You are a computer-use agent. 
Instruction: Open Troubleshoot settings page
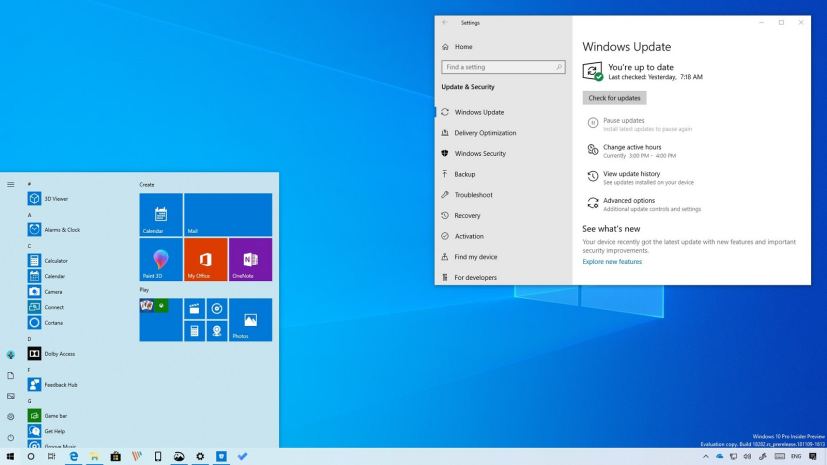pyautogui.click(x=503, y=195)
